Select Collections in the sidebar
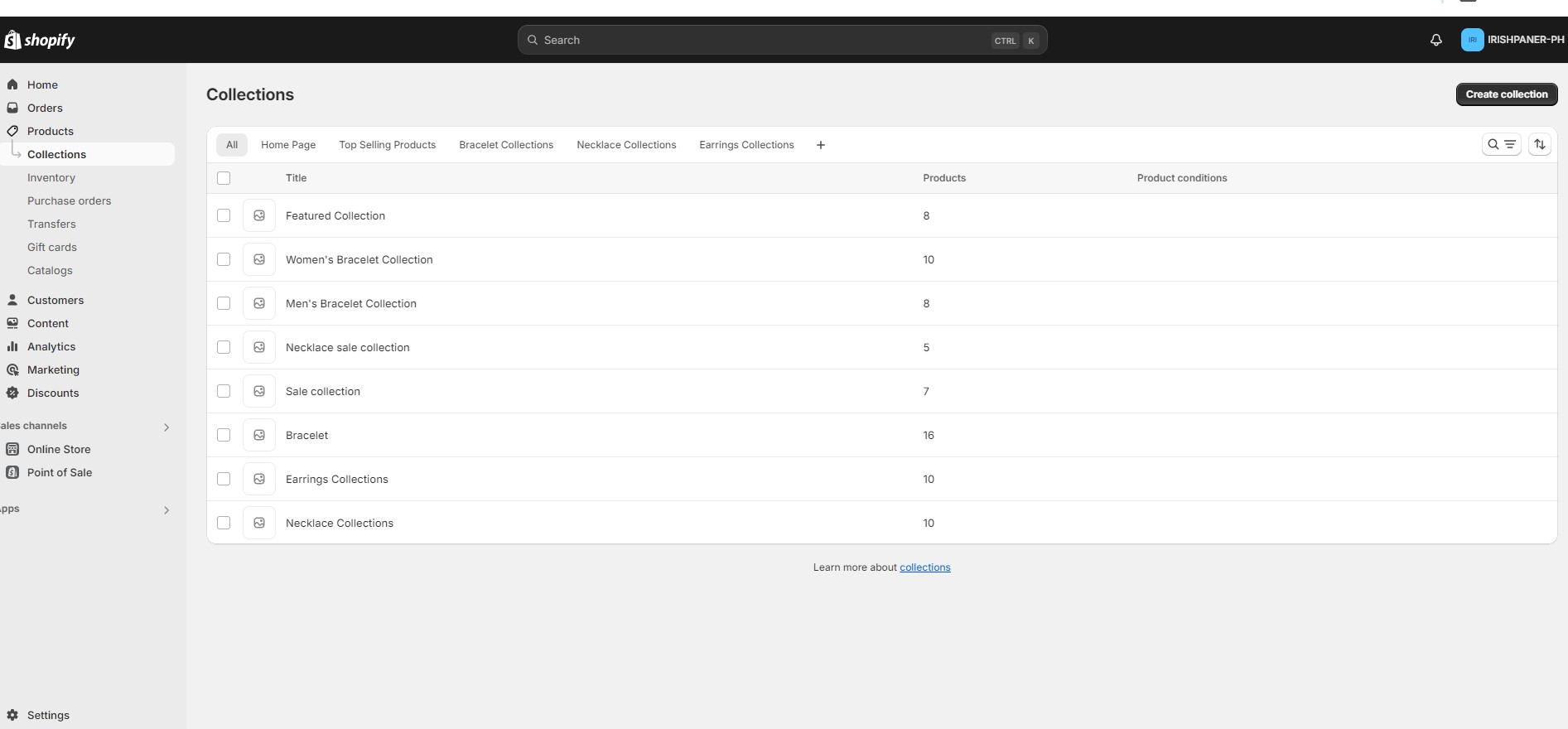1568x729 pixels. click(87, 154)
